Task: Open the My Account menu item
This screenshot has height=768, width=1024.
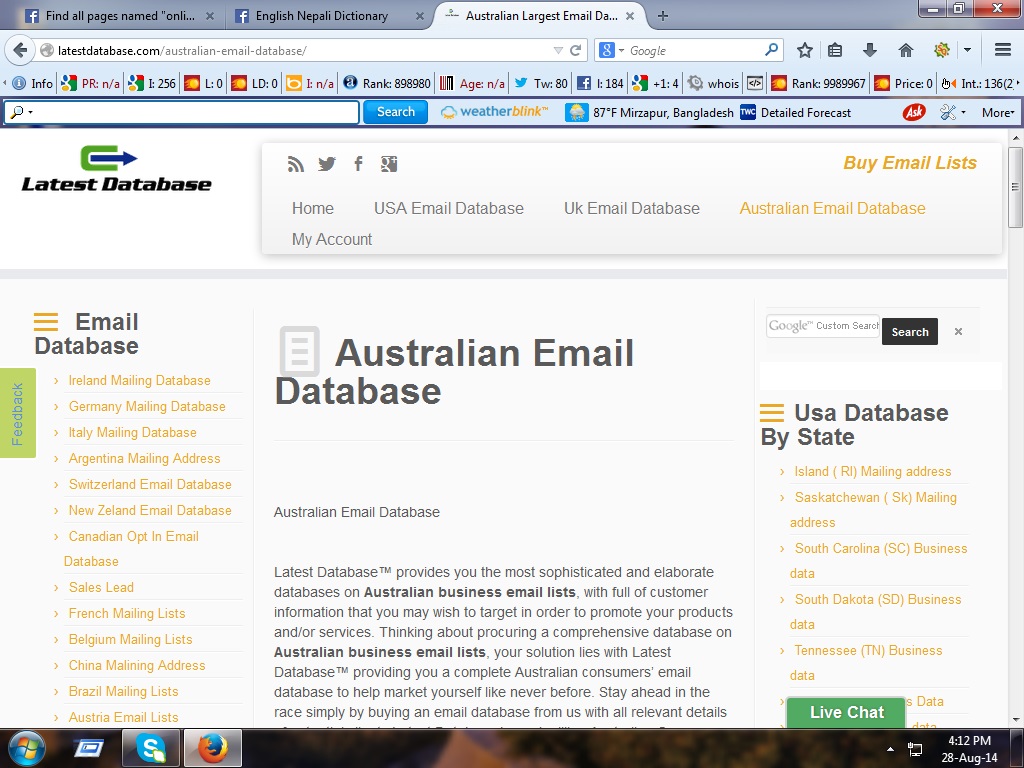Action: click(x=332, y=240)
